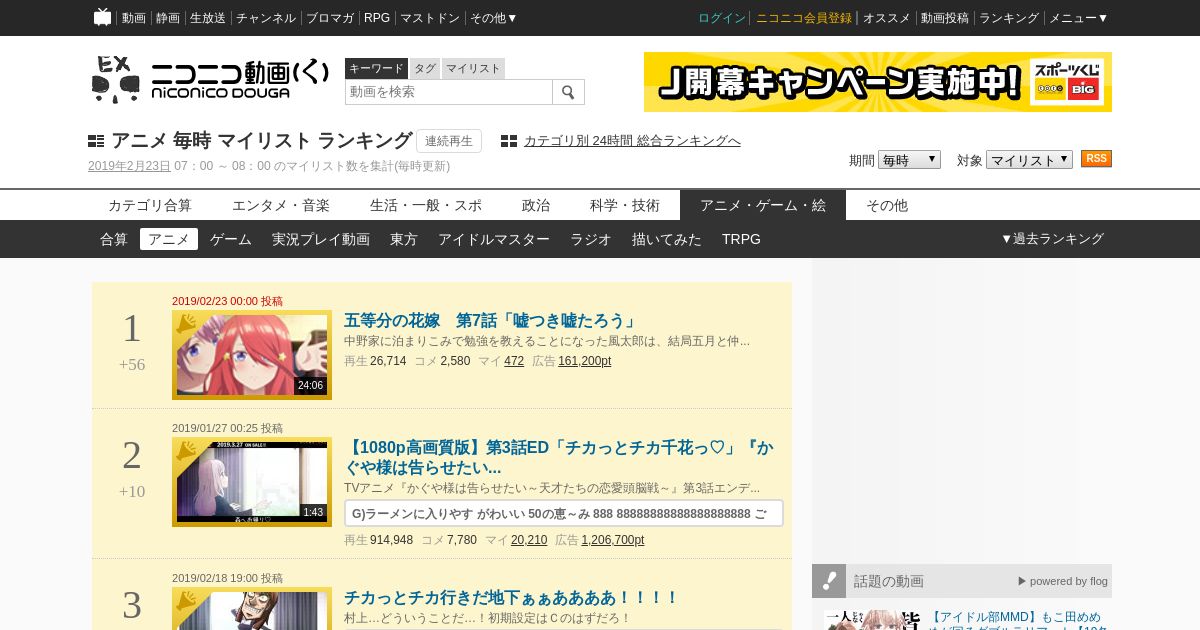1200x630 pixels.
Task: Click the ログイン link
Action: [x=722, y=18]
